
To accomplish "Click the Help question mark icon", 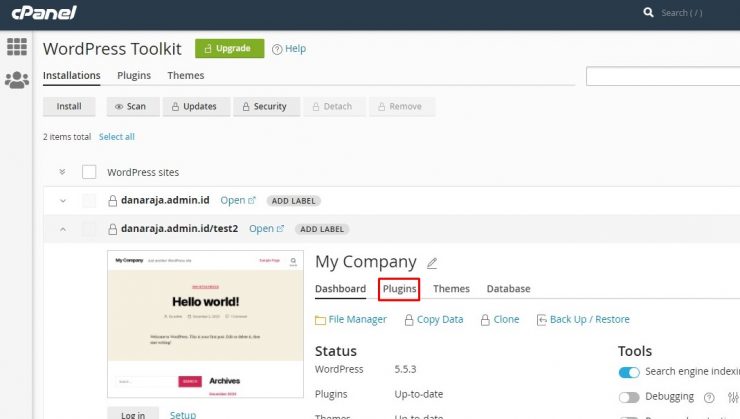I will tap(277, 49).
